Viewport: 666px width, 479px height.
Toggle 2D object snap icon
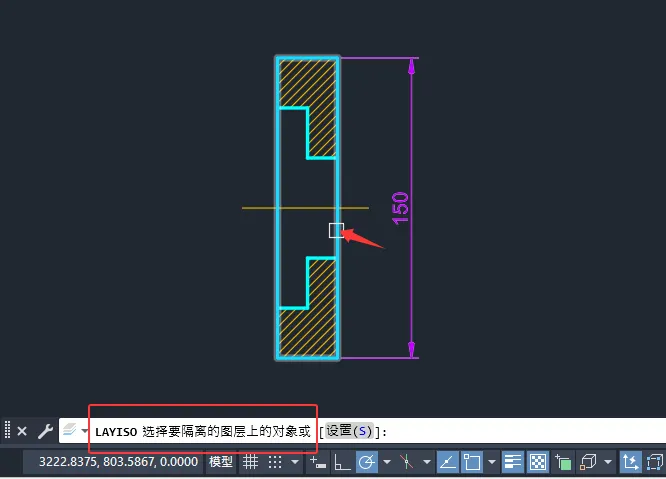click(472, 462)
